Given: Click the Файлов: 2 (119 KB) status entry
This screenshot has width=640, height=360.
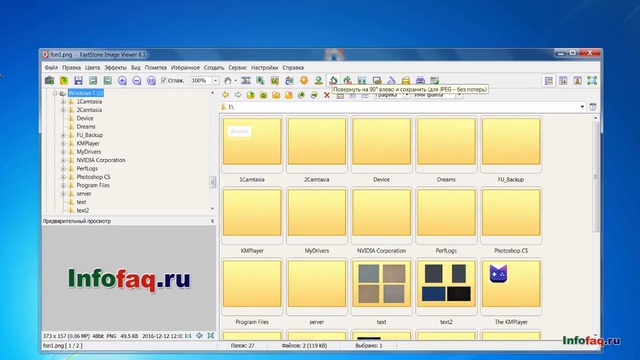Looking at the screenshot, I should click(304, 346).
